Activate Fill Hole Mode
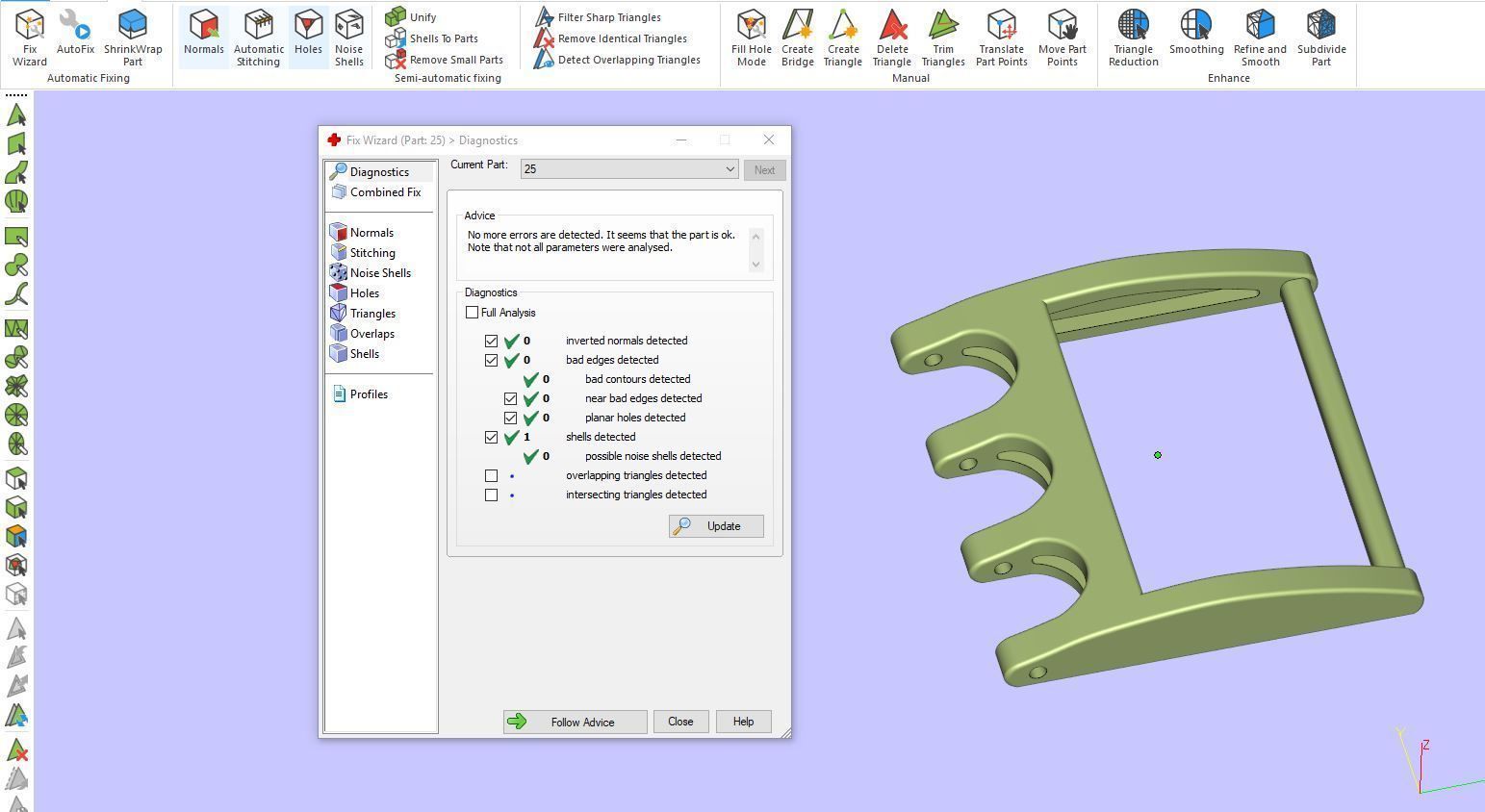1485x812 pixels. 752,38
